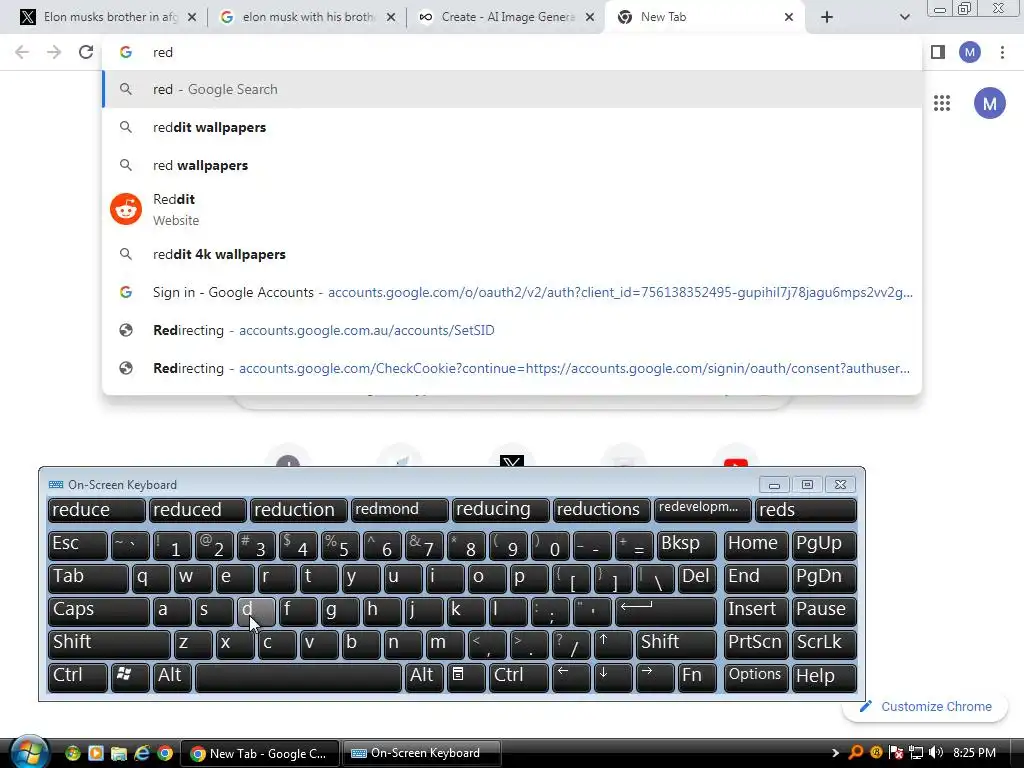Toggle the left Shift key on keyboard

(x=109, y=644)
